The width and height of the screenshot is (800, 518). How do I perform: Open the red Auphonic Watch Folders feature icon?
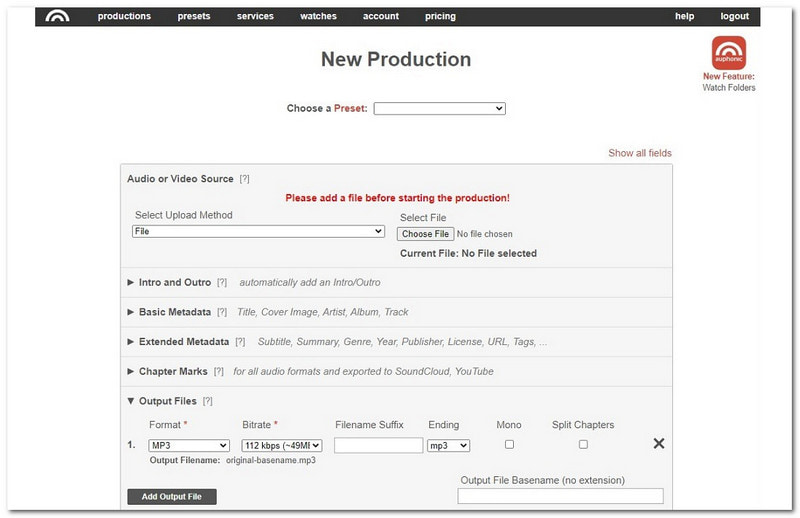(x=728, y=53)
